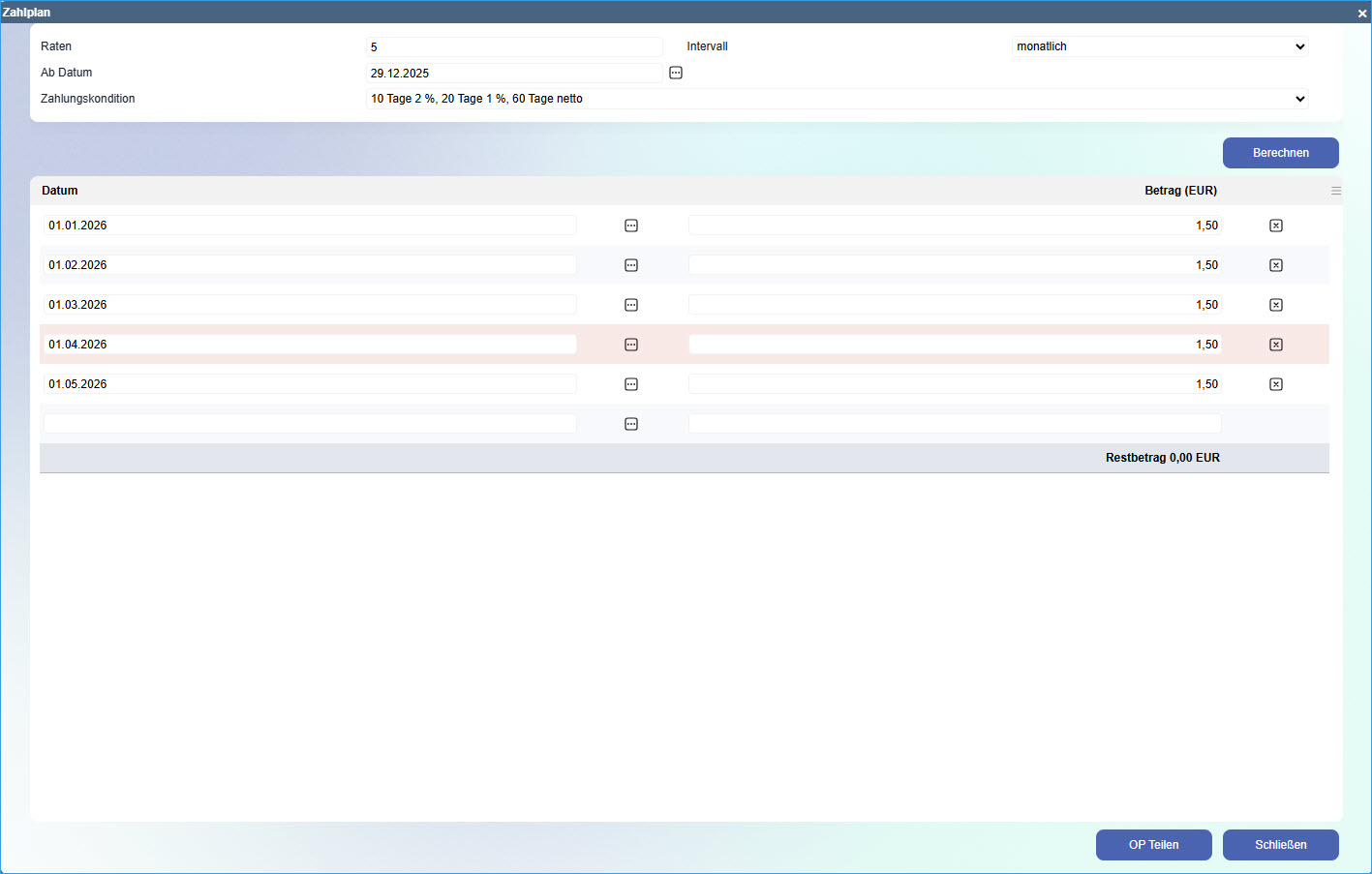Expand the Intervall dropdown showing monatlich

tap(1160, 46)
